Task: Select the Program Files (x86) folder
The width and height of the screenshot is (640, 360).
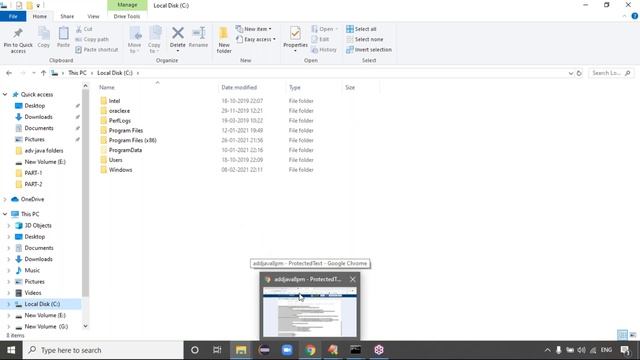Action: tap(132, 140)
